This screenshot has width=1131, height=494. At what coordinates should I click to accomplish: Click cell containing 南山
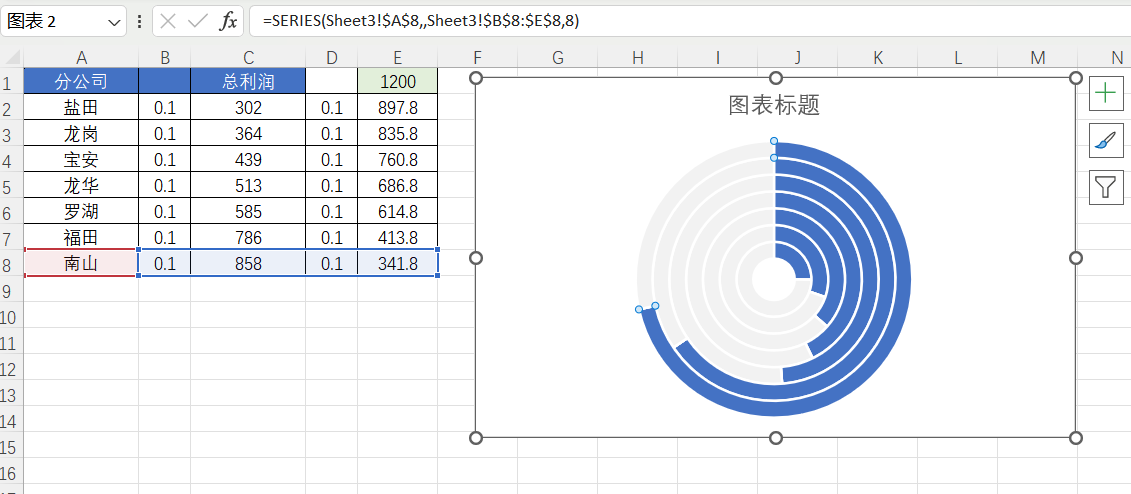pos(81,264)
